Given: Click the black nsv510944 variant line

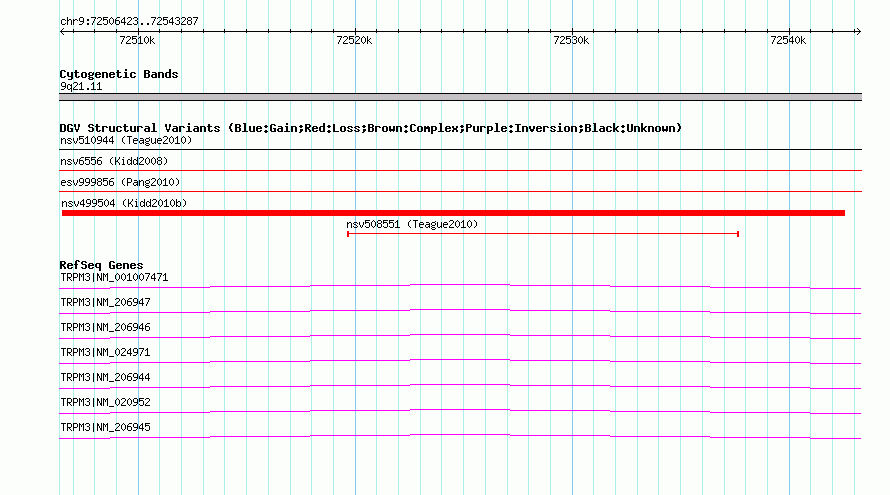Looking at the screenshot, I should point(460,150).
